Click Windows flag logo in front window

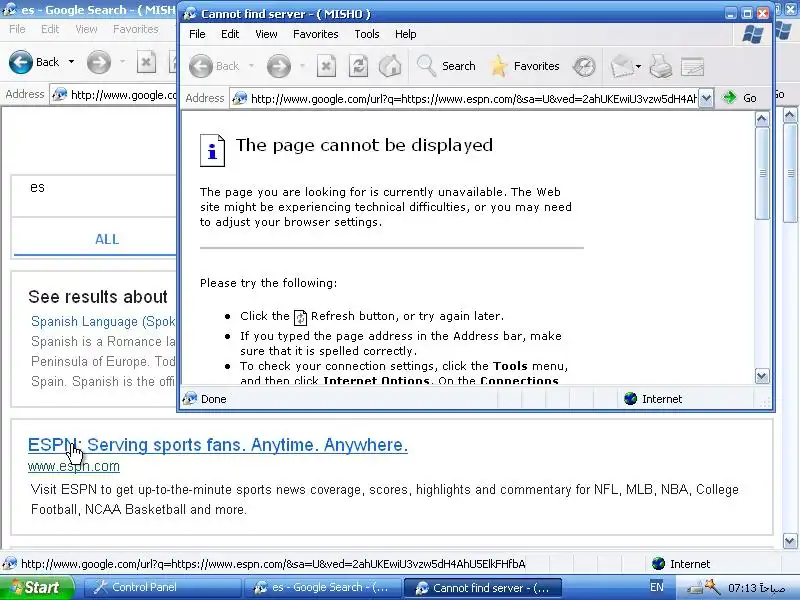[753, 34]
